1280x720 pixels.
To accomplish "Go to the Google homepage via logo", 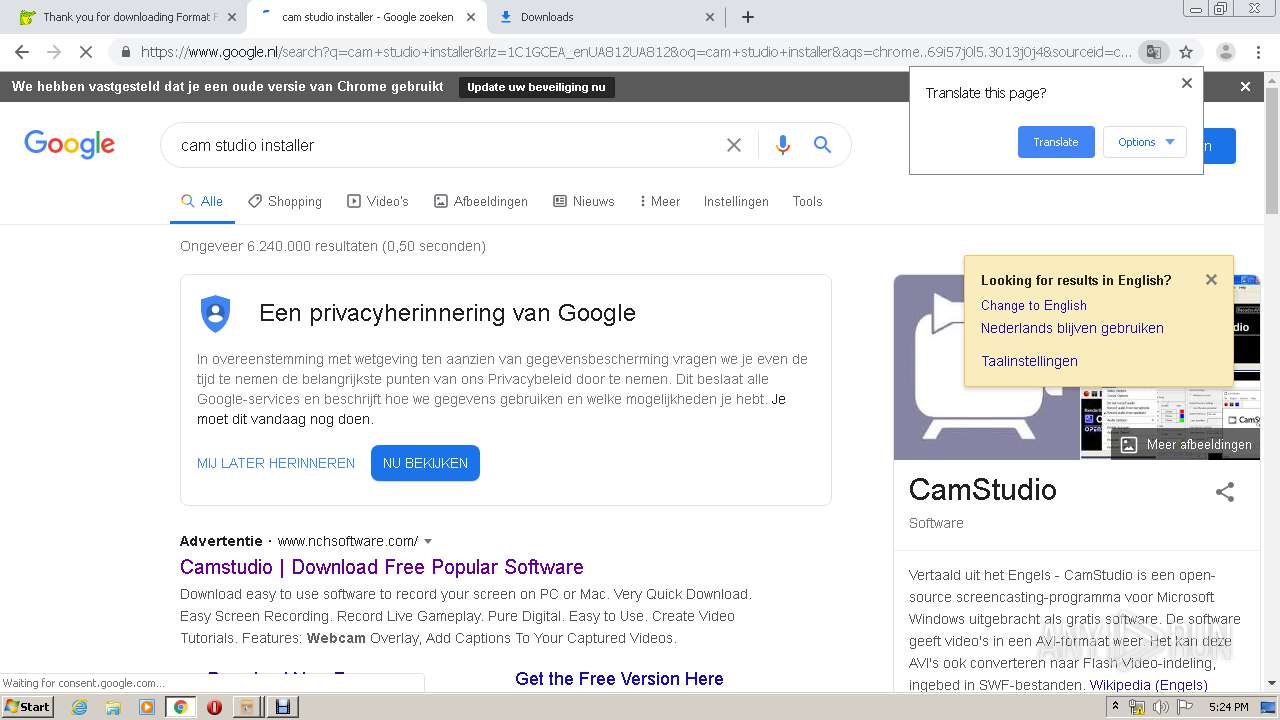I will tap(69, 144).
